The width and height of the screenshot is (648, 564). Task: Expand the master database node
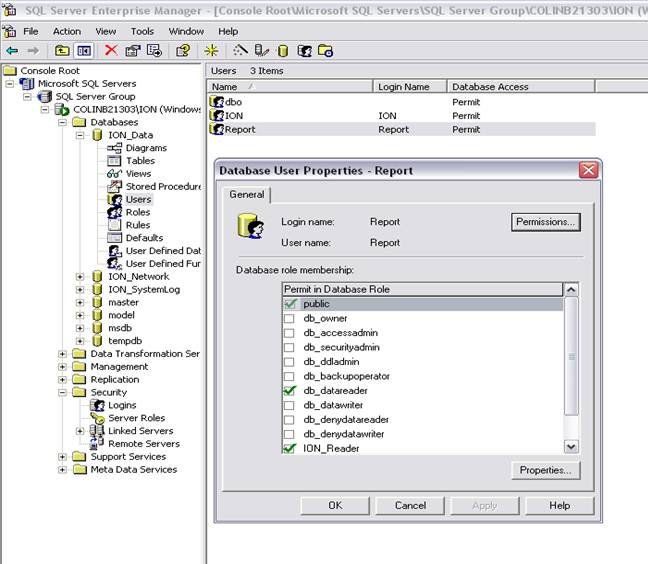click(80, 302)
